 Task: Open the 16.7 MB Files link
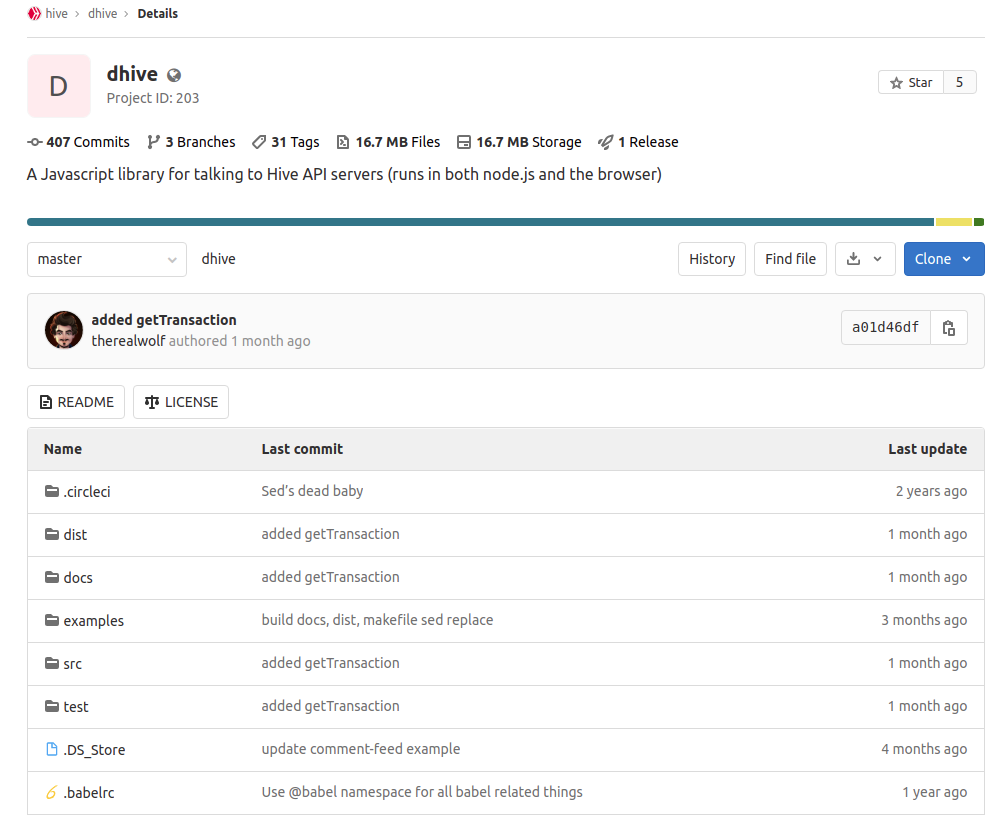388,142
